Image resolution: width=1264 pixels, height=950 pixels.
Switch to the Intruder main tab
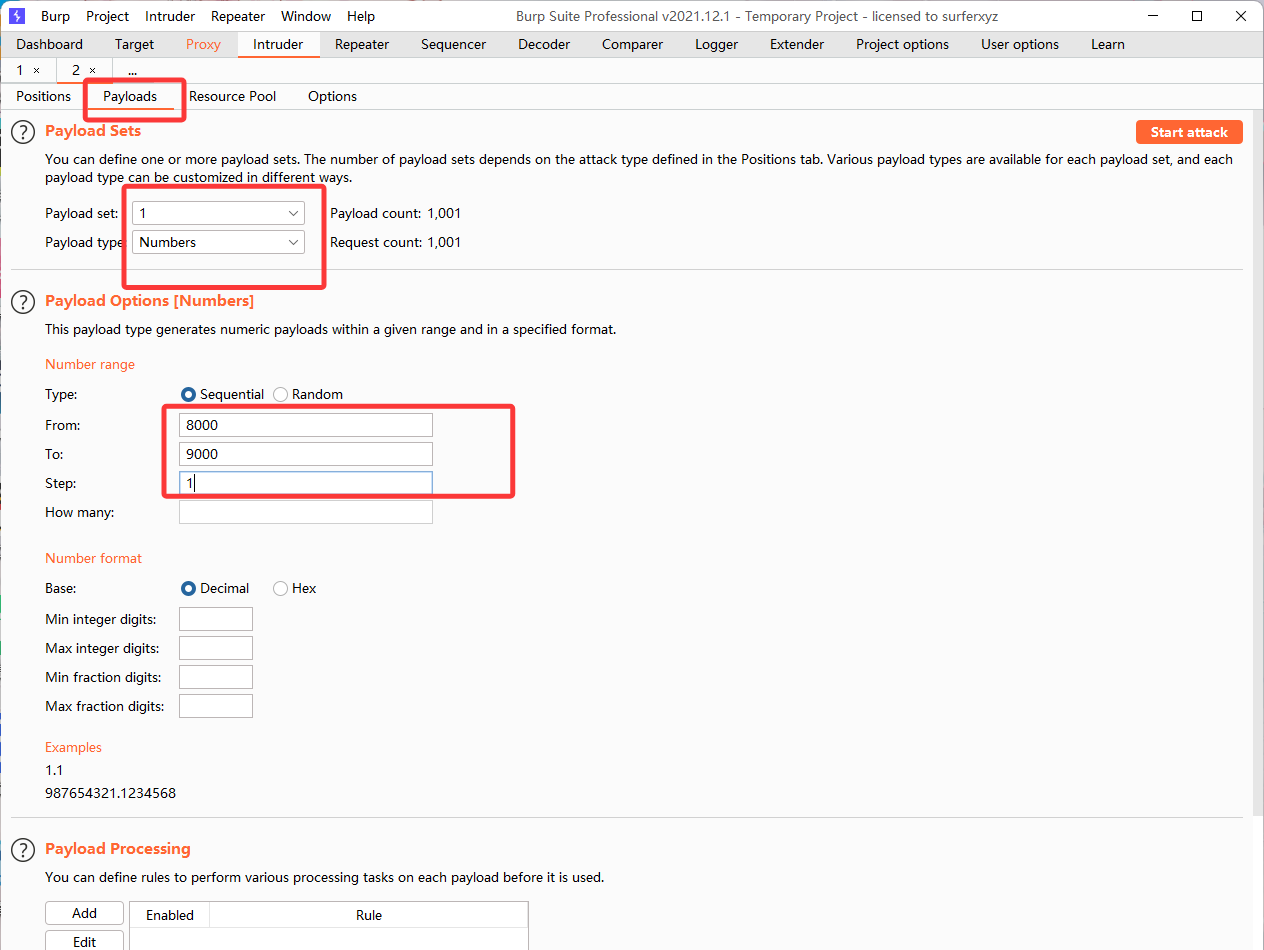tap(278, 44)
